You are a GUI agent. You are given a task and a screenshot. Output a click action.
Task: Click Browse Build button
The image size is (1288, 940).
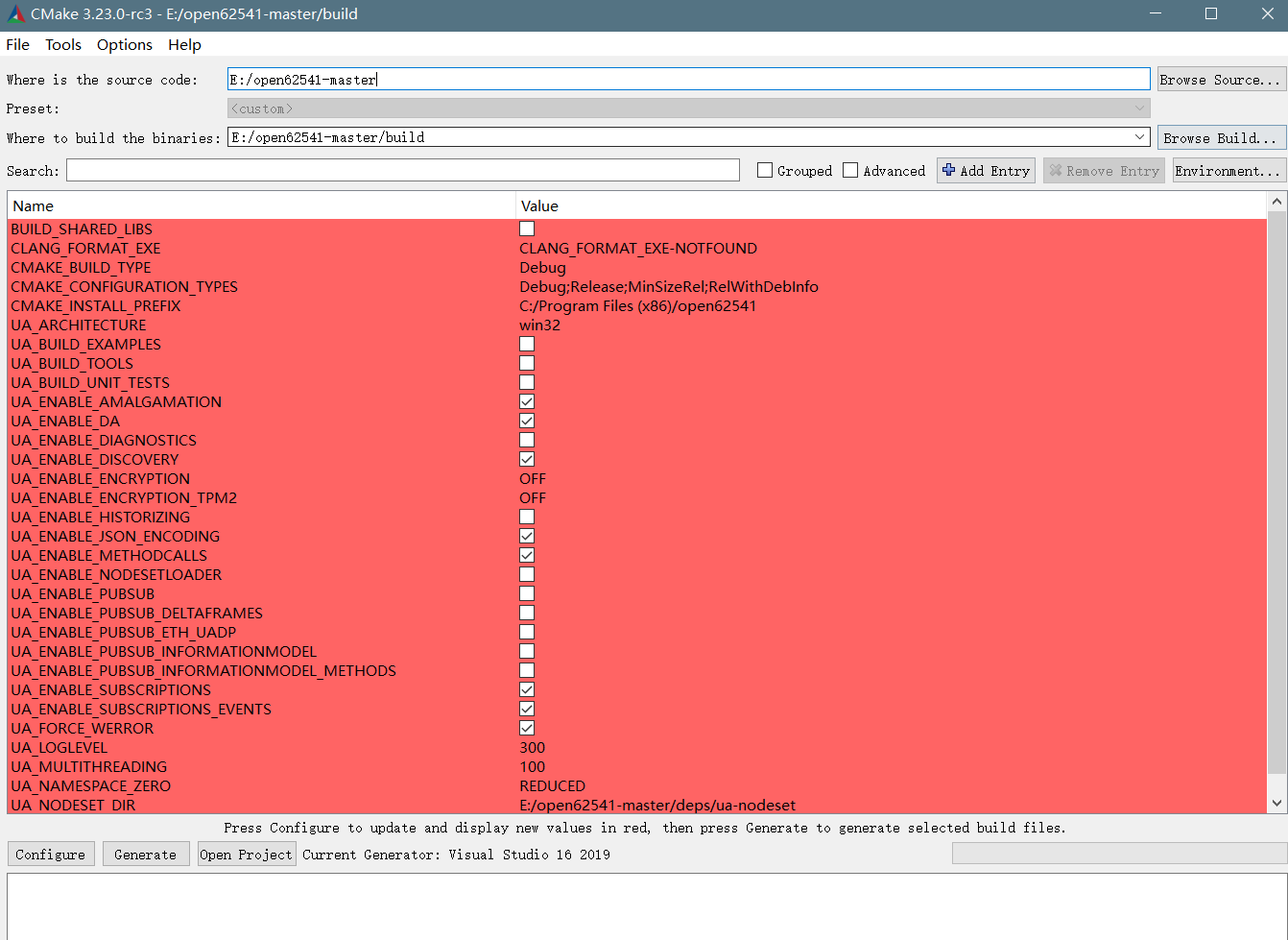(x=1221, y=138)
